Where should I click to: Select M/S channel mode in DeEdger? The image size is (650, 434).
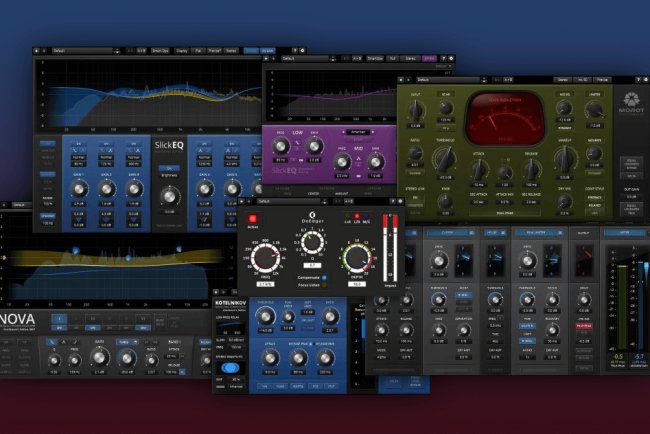pyautogui.click(x=366, y=216)
